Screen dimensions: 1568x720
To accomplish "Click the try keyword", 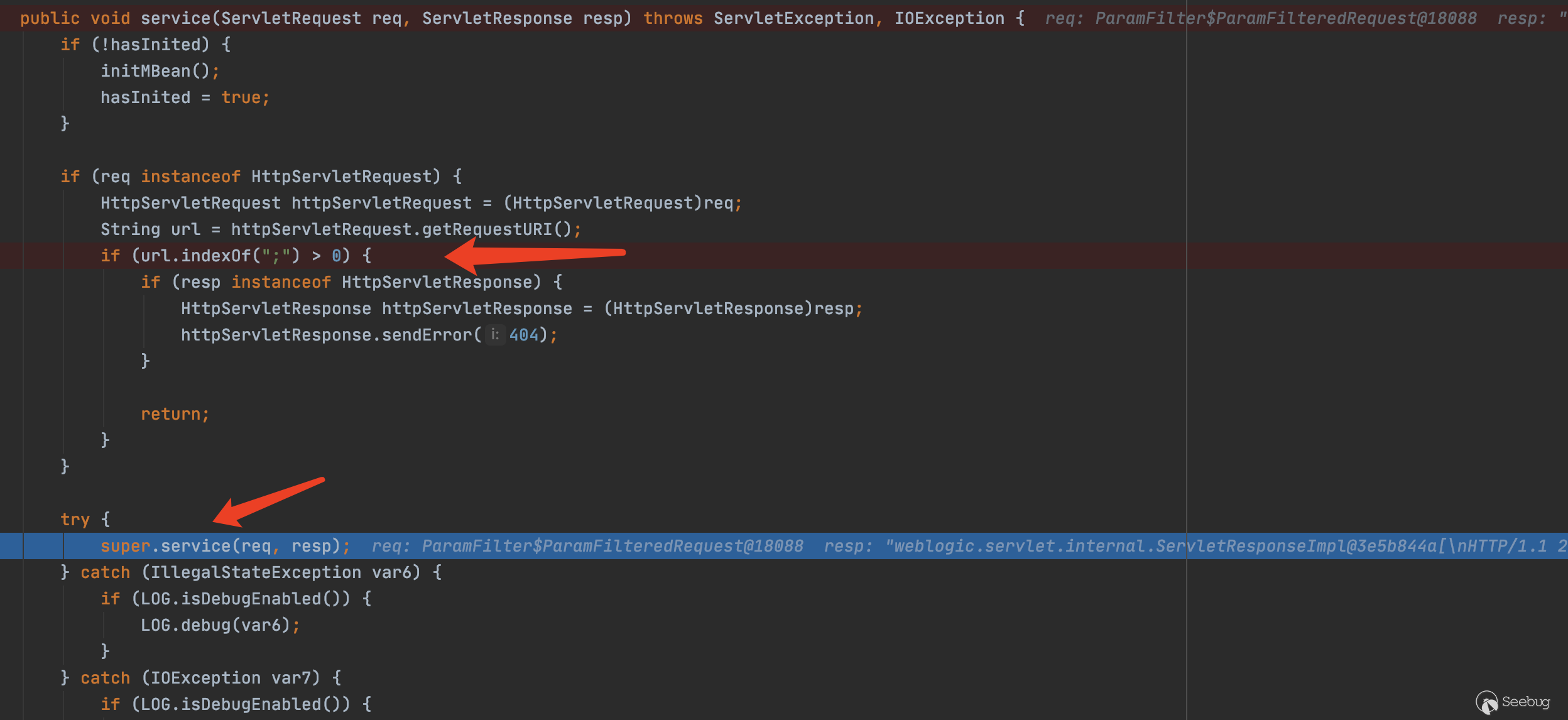I will click(75, 520).
